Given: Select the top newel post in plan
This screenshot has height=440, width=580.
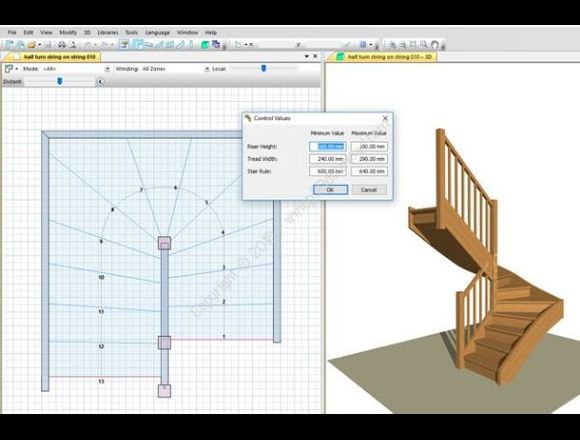Looking at the screenshot, I should coord(165,243).
